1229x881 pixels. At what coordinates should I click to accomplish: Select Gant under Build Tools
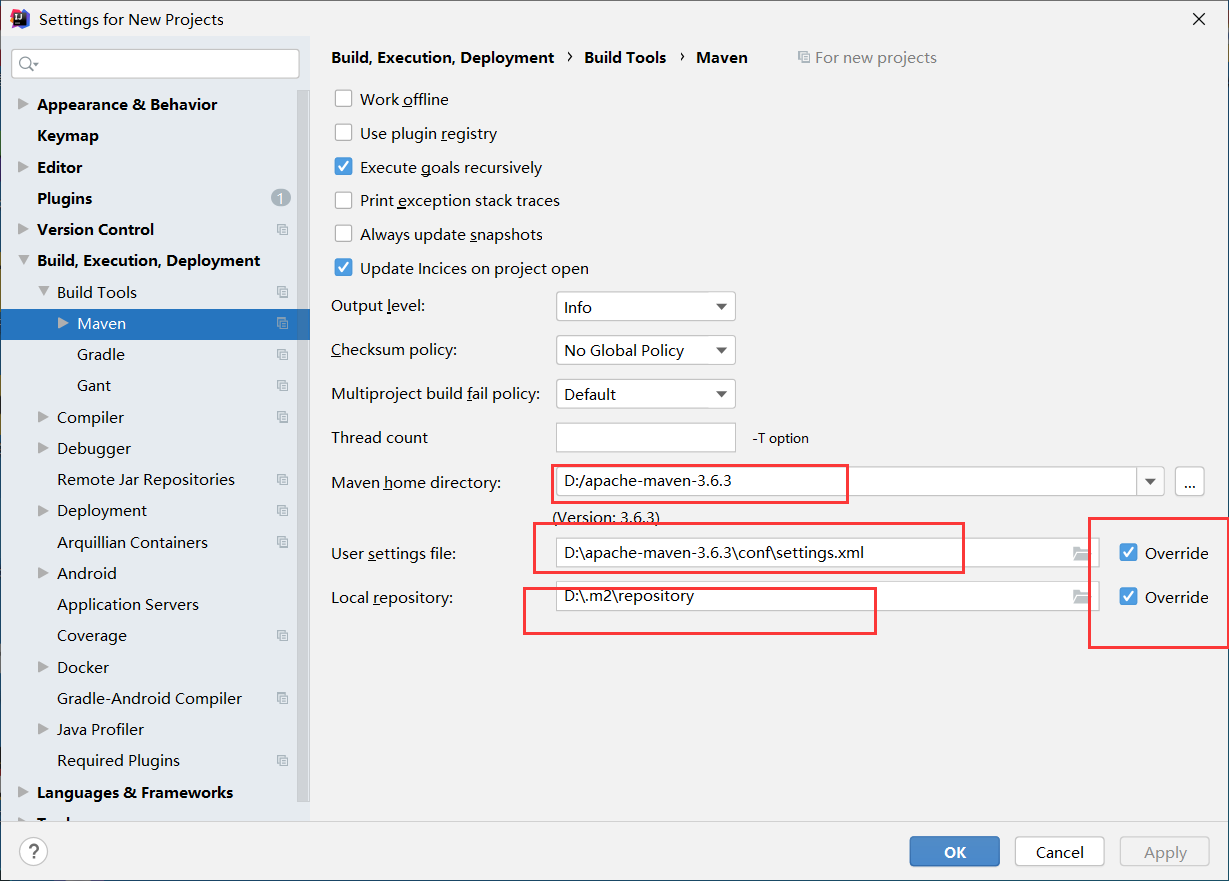pos(94,386)
